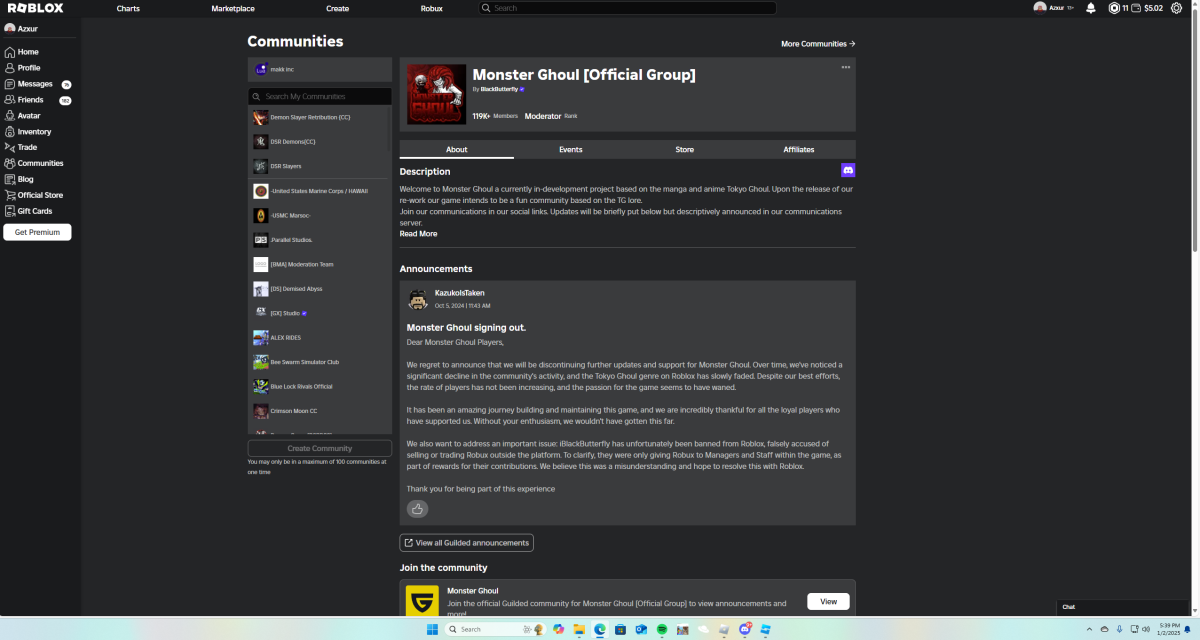The width and height of the screenshot is (1200, 640).
Task: Select the [BMA] Moderation Team community
Action: [x=320, y=264]
